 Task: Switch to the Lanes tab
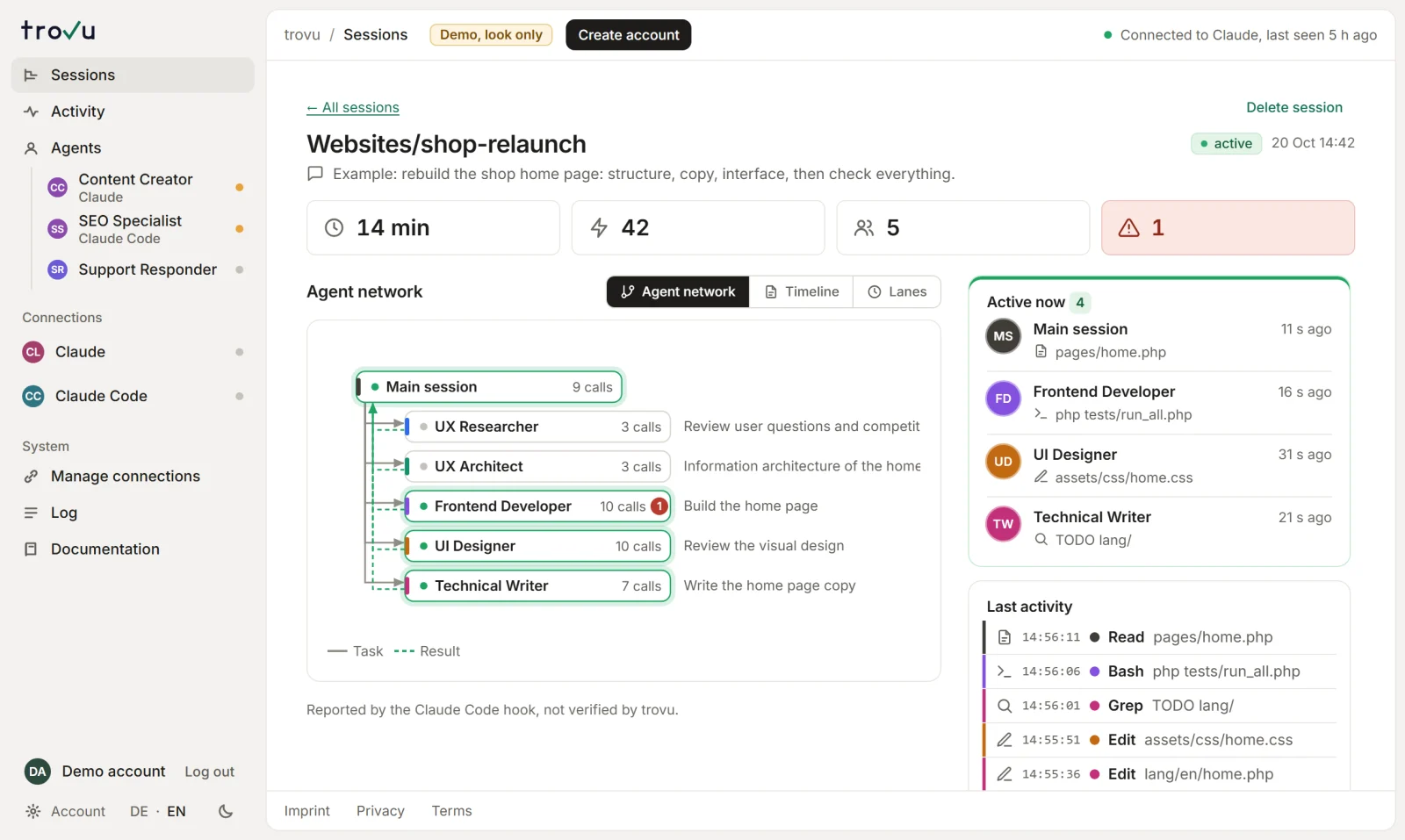(x=897, y=292)
